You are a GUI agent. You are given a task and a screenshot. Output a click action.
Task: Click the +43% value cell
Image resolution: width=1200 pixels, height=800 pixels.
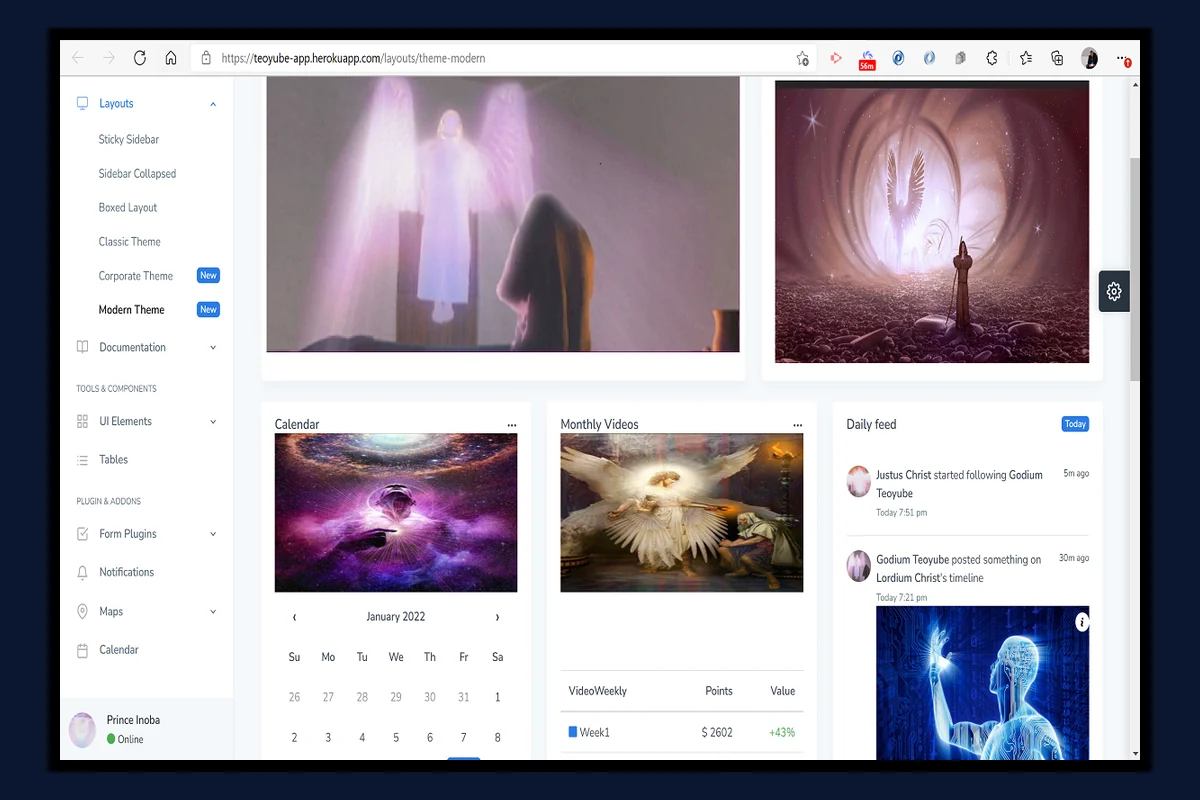tap(782, 732)
